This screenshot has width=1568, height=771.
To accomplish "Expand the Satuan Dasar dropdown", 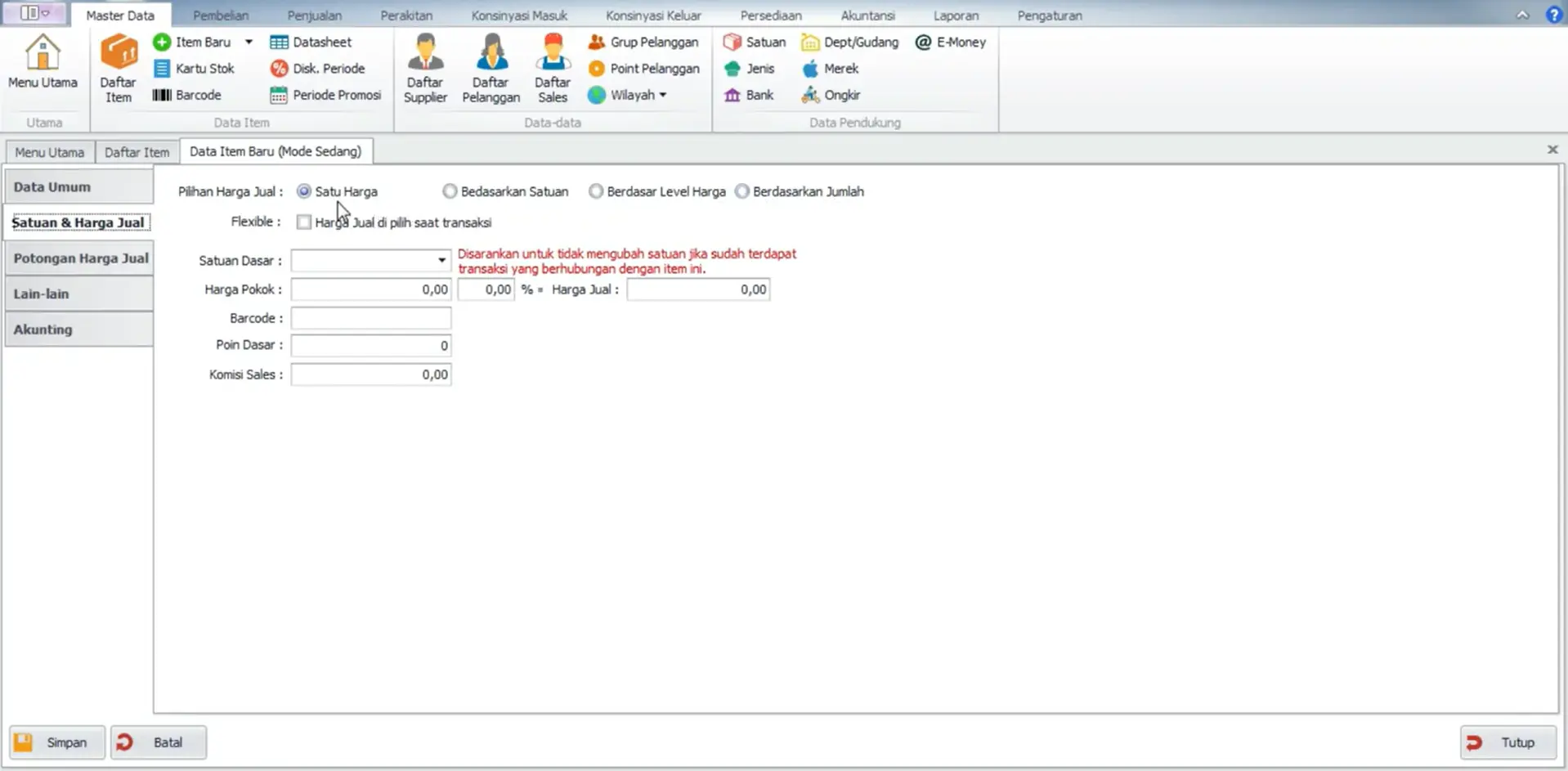I will click(441, 260).
